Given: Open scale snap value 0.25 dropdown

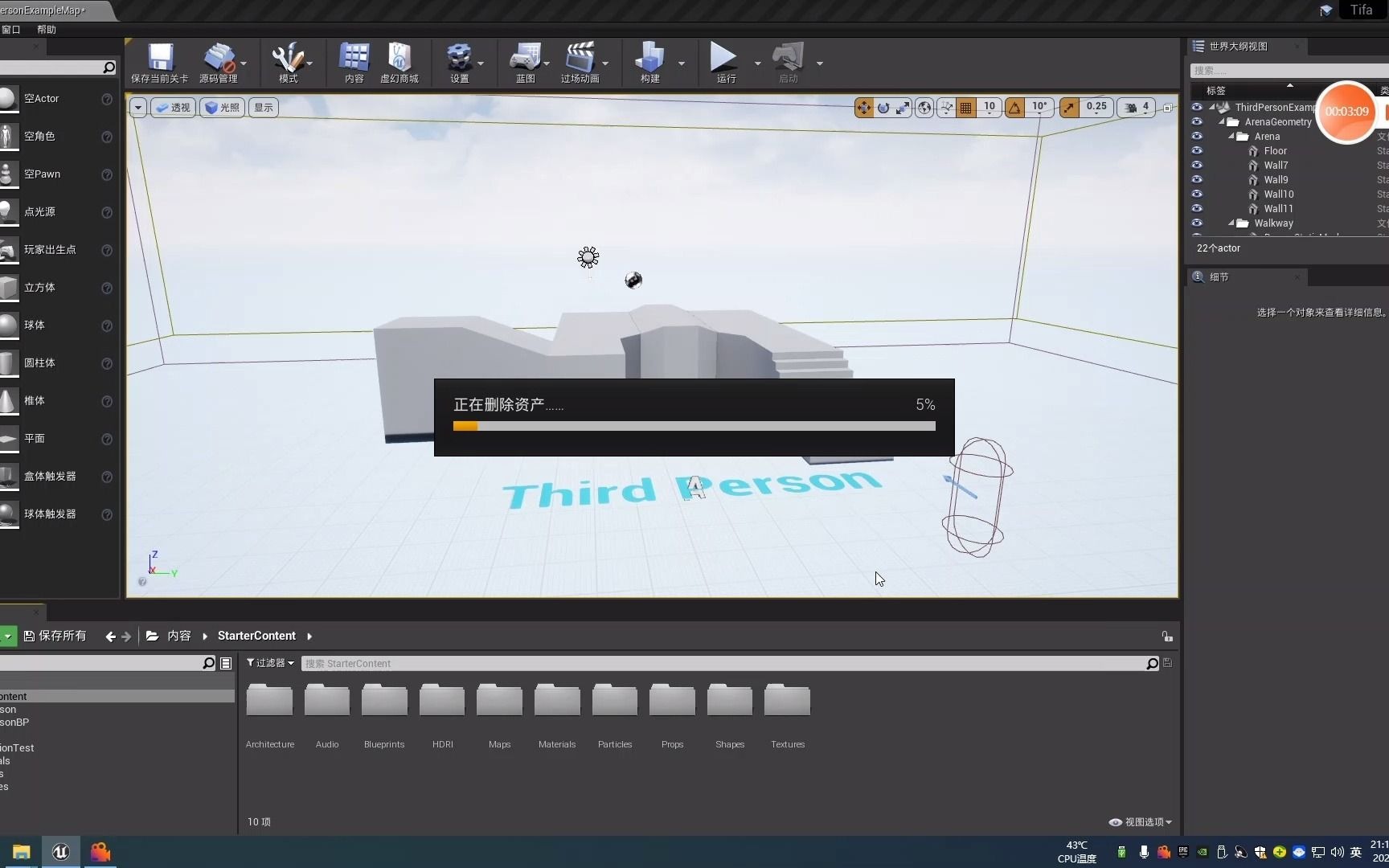Looking at the screenshot, I should click(x=1096, y=108).
